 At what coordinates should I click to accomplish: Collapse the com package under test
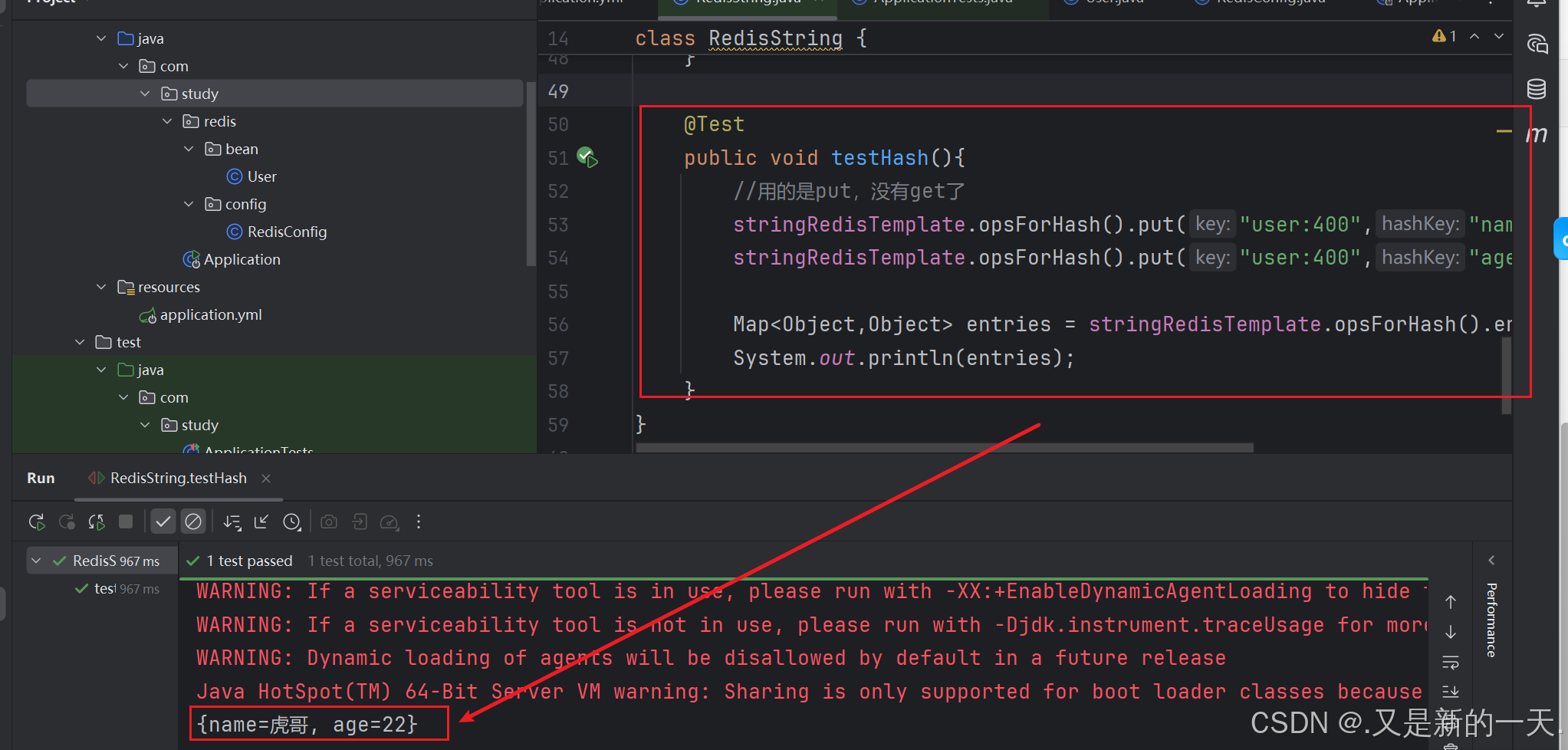123,397
